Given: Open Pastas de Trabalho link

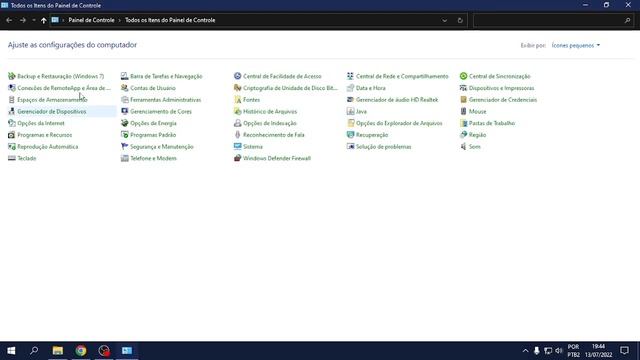Looking at the screenshot, I should [x=491, y=123].
